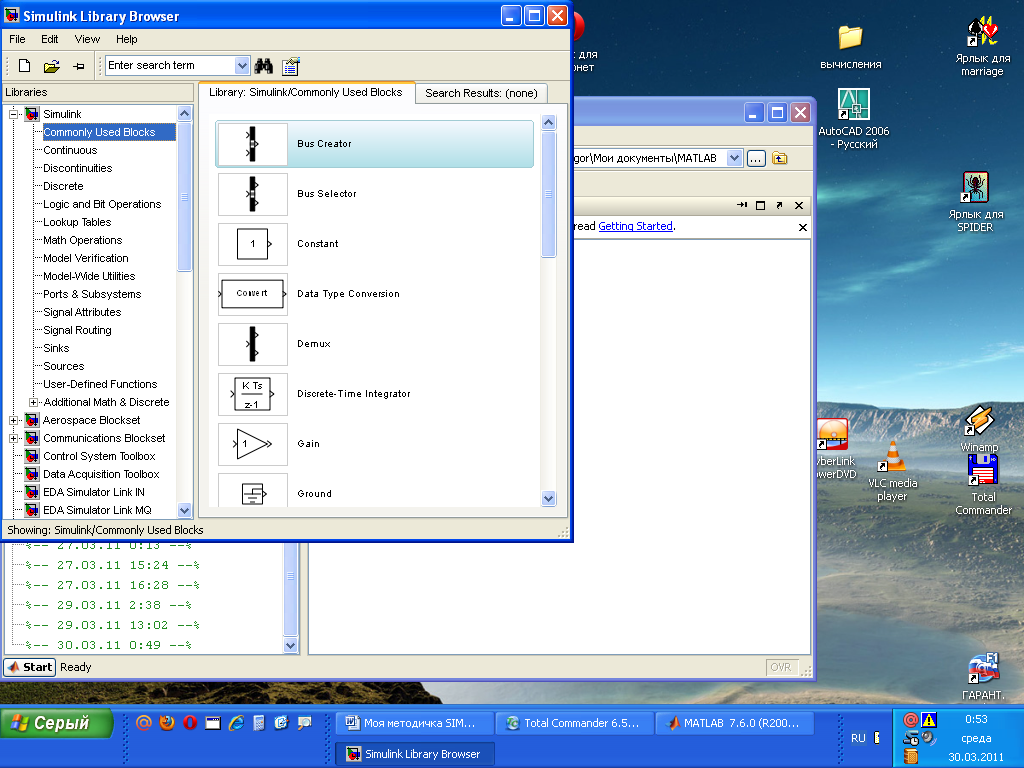The height and width of the screenshot is (768, 1024).
Task: Select Control System Toolbox in tree
Action: tap(99, 456)
